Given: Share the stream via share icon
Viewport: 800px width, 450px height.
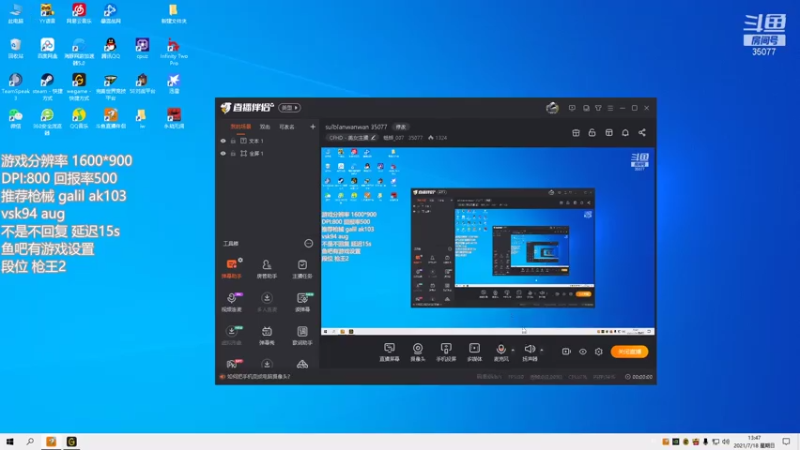Looking at the screenshot, I should point(642,133).
